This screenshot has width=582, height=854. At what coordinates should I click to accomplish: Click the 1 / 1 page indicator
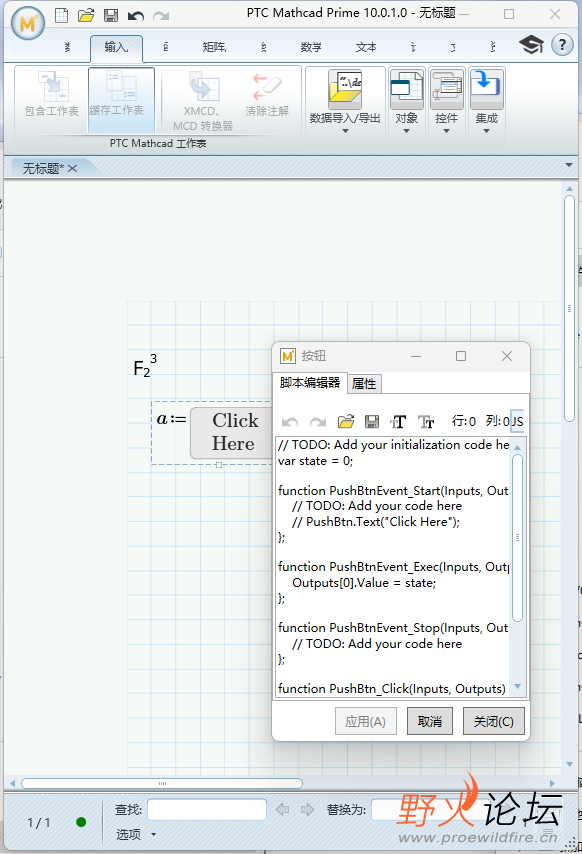[x=39, y=822]
